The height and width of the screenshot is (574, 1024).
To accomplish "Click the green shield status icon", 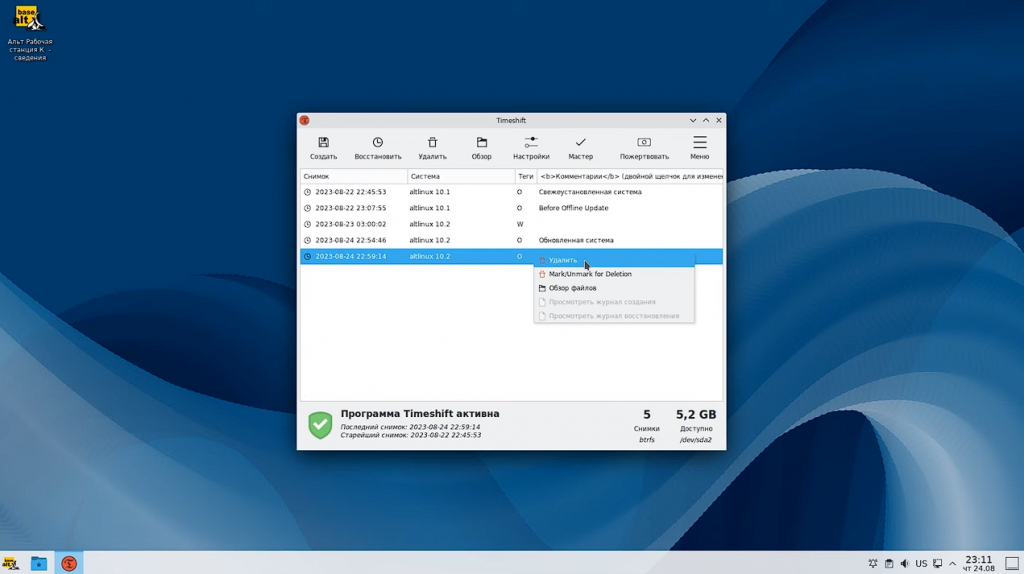I will click(320, 425).
